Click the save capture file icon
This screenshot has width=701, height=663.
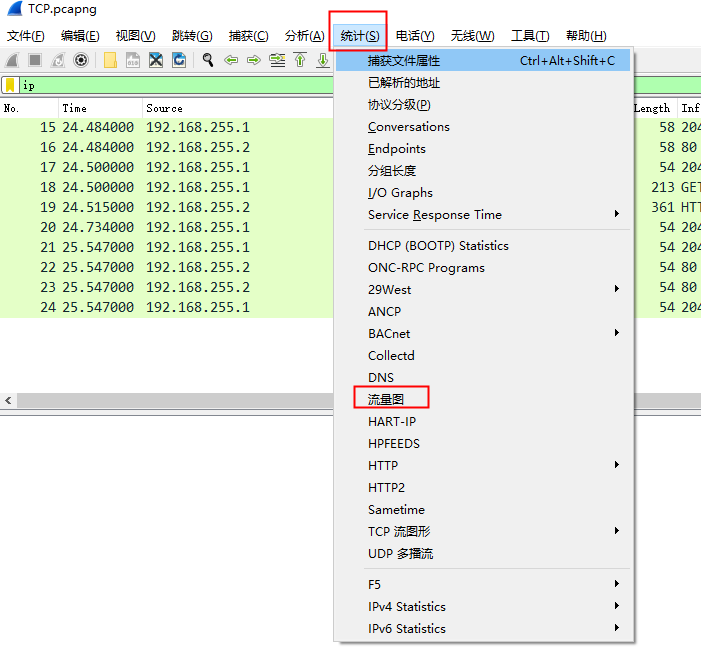(x=133, y=60)
